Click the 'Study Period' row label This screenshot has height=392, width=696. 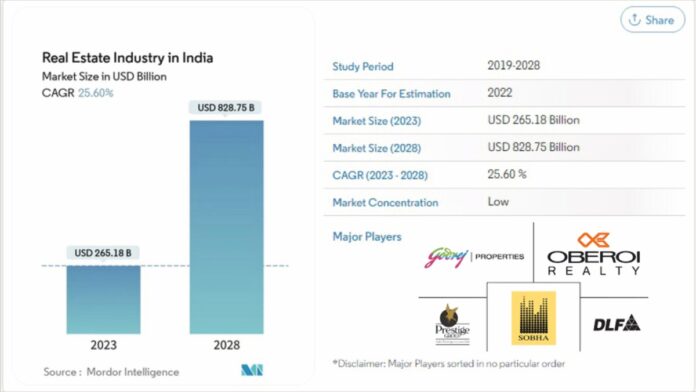(x=363, y=67)
